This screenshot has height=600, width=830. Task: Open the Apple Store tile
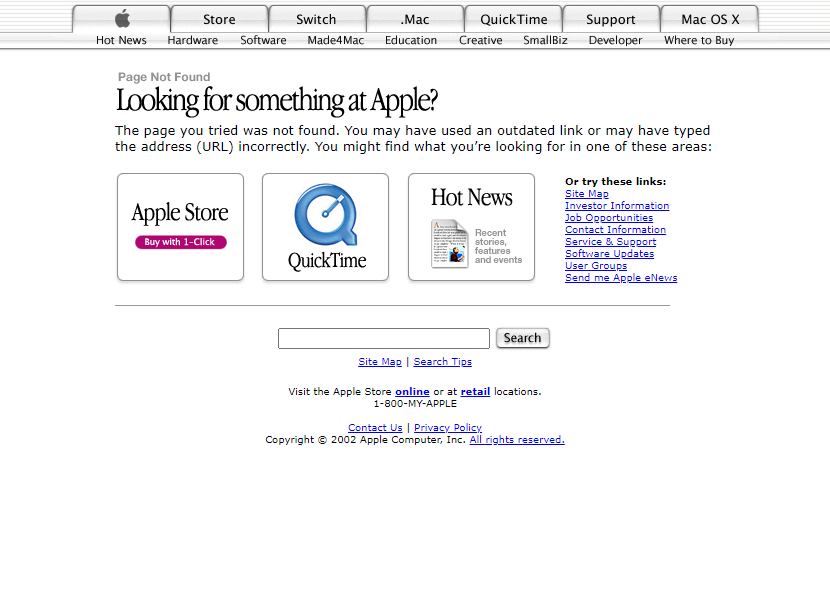(181, 227)
